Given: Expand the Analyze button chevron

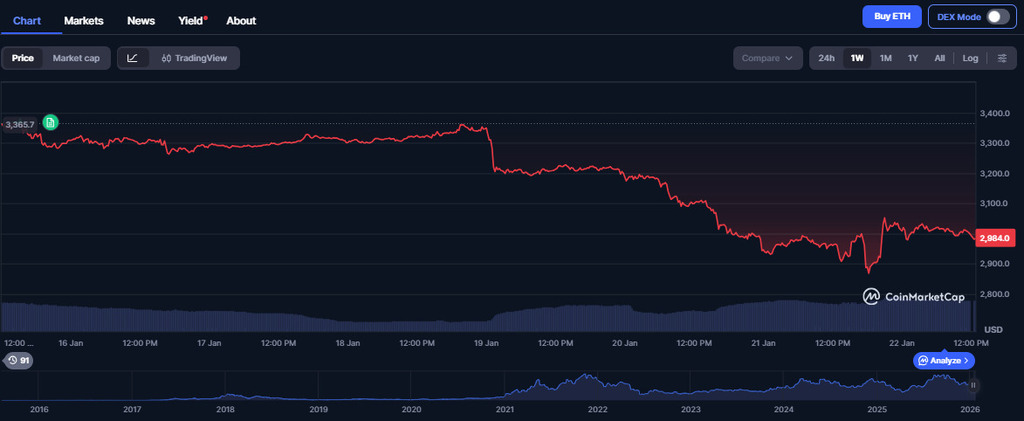Looking at the screenshot, I should [x=968, y=360].
